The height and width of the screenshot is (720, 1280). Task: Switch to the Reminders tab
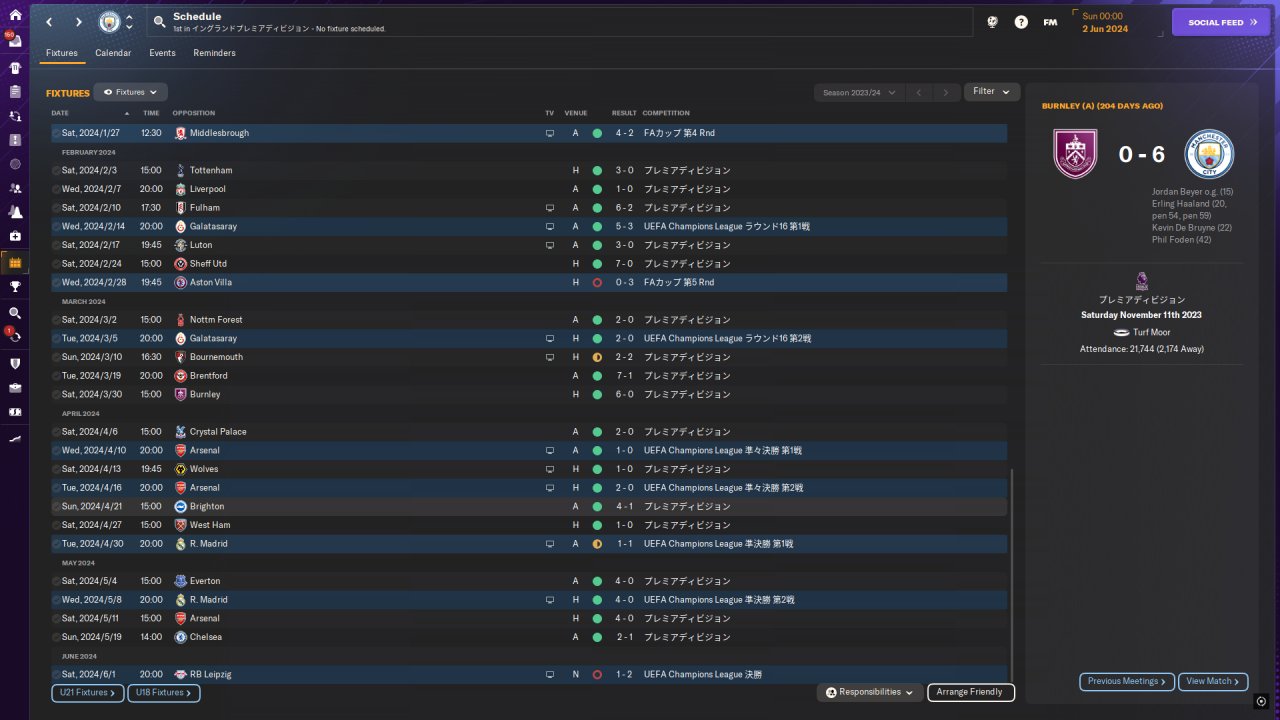(x=215, y=53)
